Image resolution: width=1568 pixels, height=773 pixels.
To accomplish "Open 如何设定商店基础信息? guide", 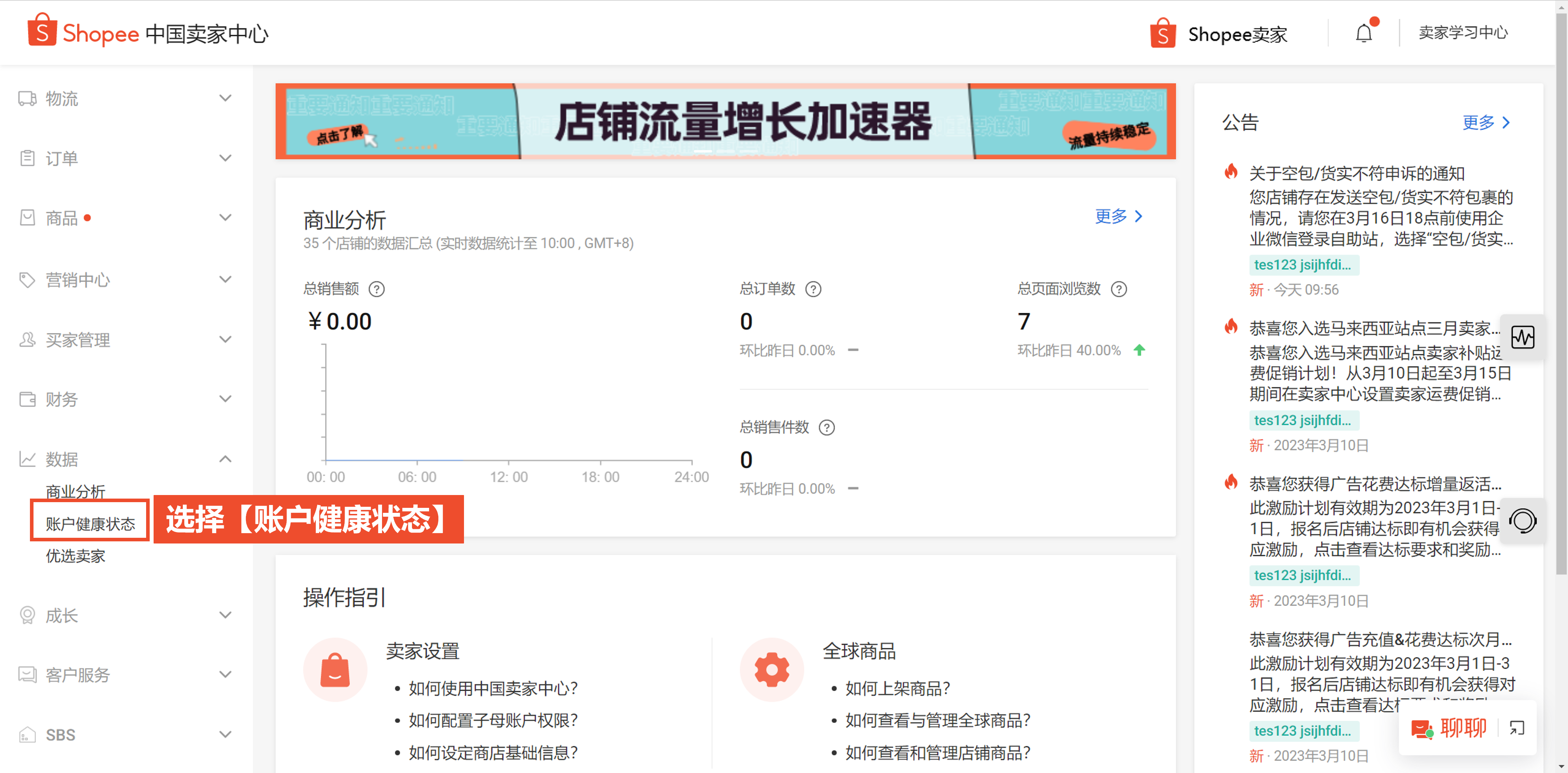I will tap(493, 753).
